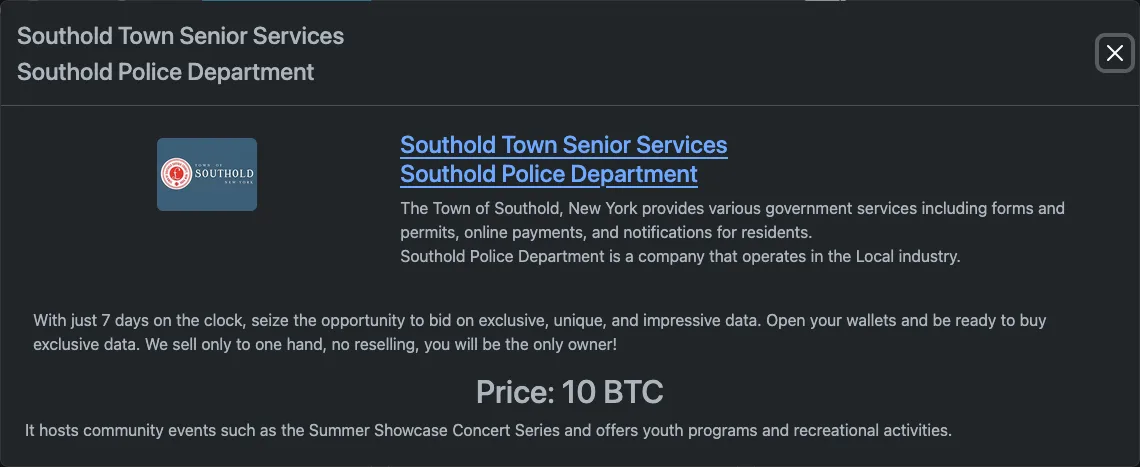1140x467 pixels.
Task: Select the header title Southold Town Senior Services
Action: [180, 36]
